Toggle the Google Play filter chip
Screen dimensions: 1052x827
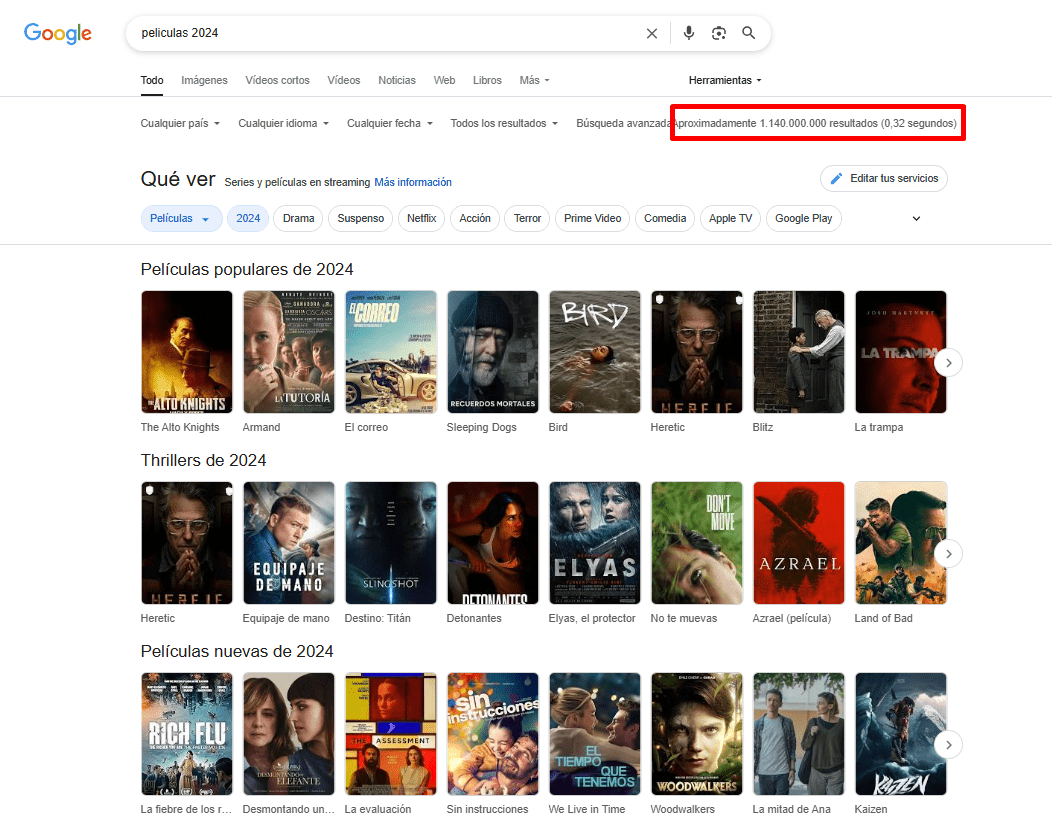click(x=803, y=219)
